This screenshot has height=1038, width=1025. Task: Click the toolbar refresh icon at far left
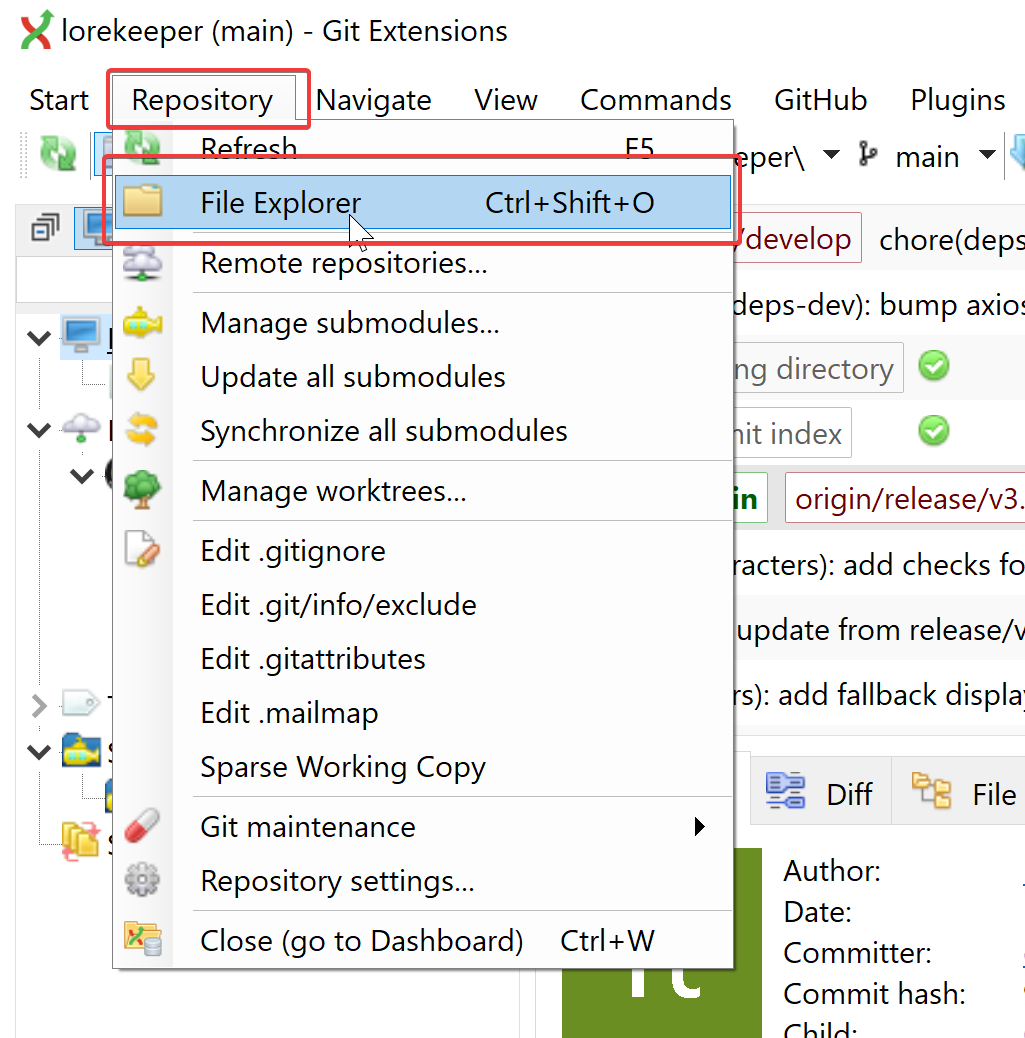57,155
